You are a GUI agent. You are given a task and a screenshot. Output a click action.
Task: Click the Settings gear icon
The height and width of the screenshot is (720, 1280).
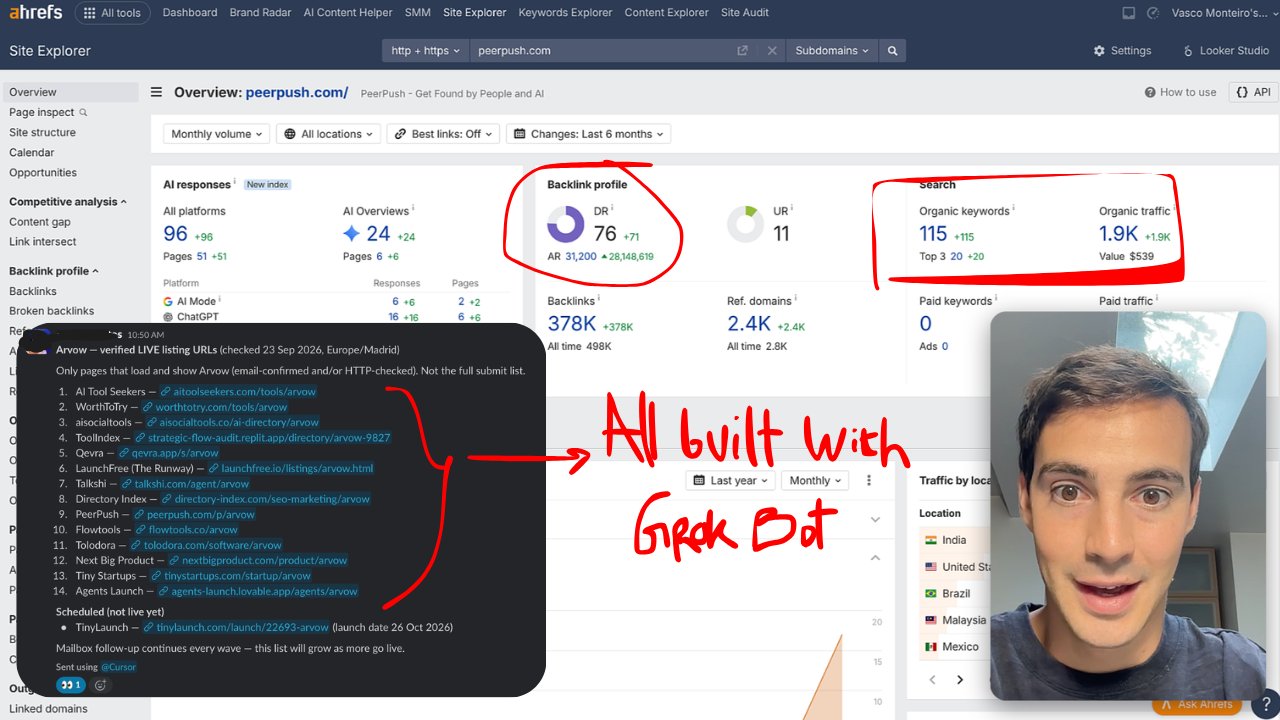pos(1099,51)
